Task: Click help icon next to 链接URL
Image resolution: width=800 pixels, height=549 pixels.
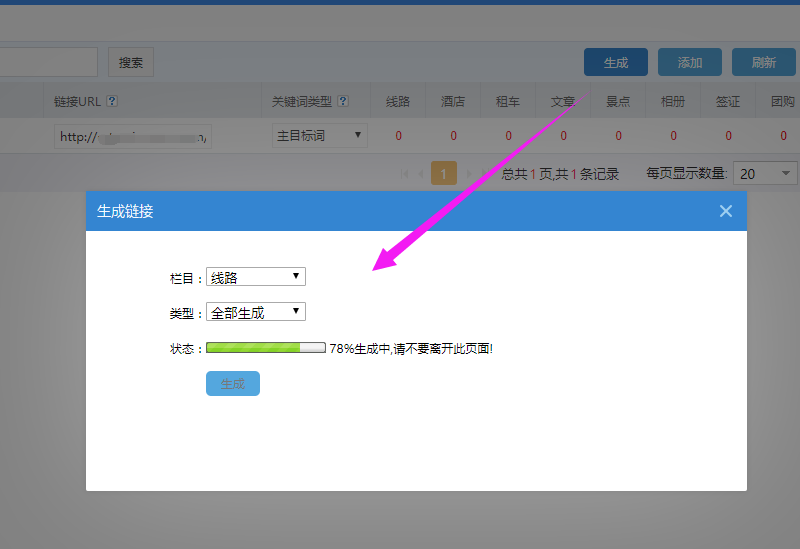Action: coord(112,101)
